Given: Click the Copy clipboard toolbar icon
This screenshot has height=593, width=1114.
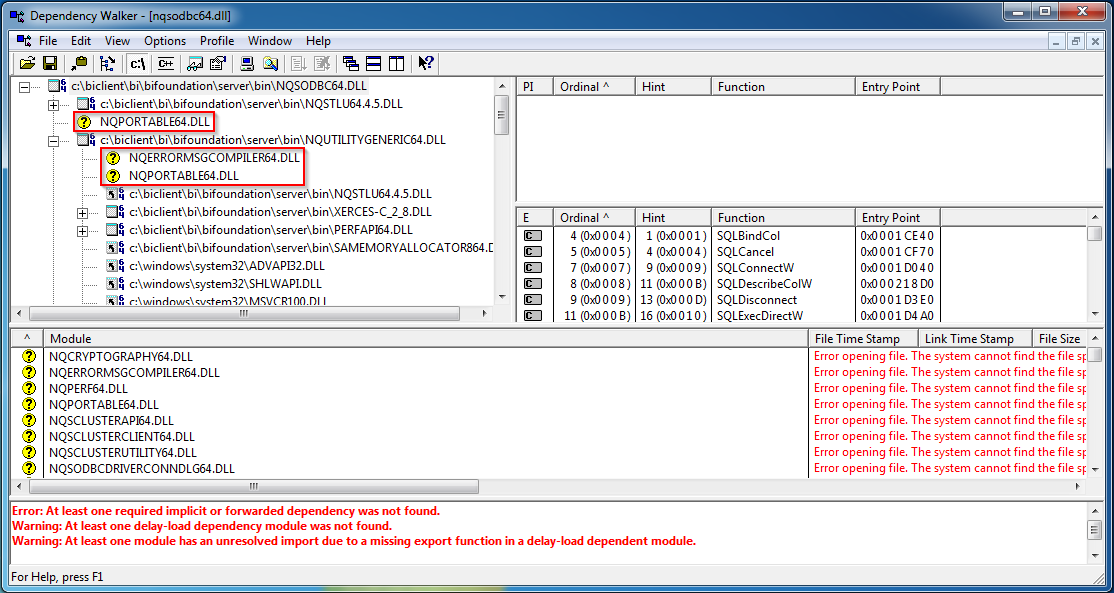Looking at the screenshot, I should click(x=80, y=62).
